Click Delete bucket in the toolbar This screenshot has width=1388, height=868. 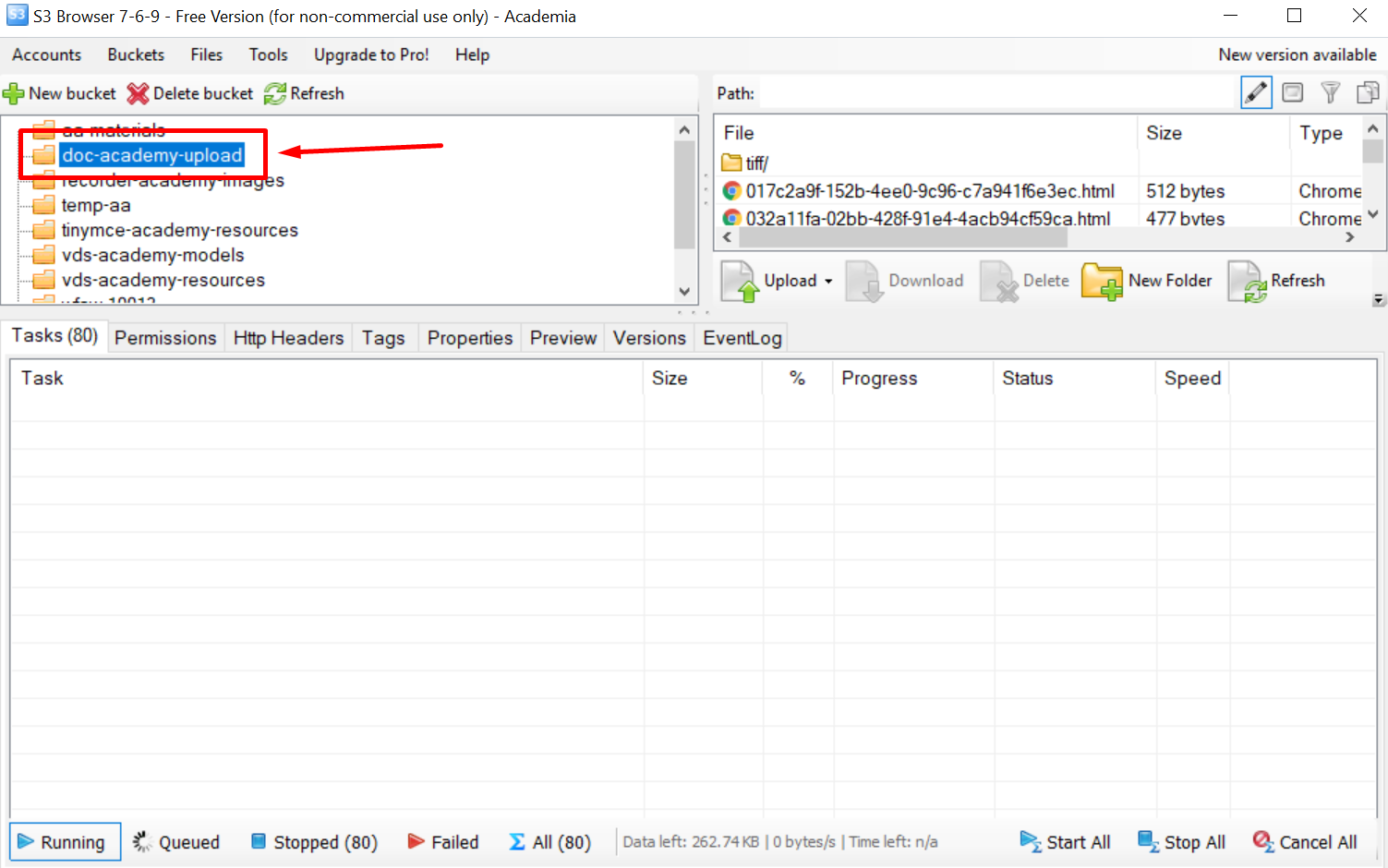click(x=190, y=93)
